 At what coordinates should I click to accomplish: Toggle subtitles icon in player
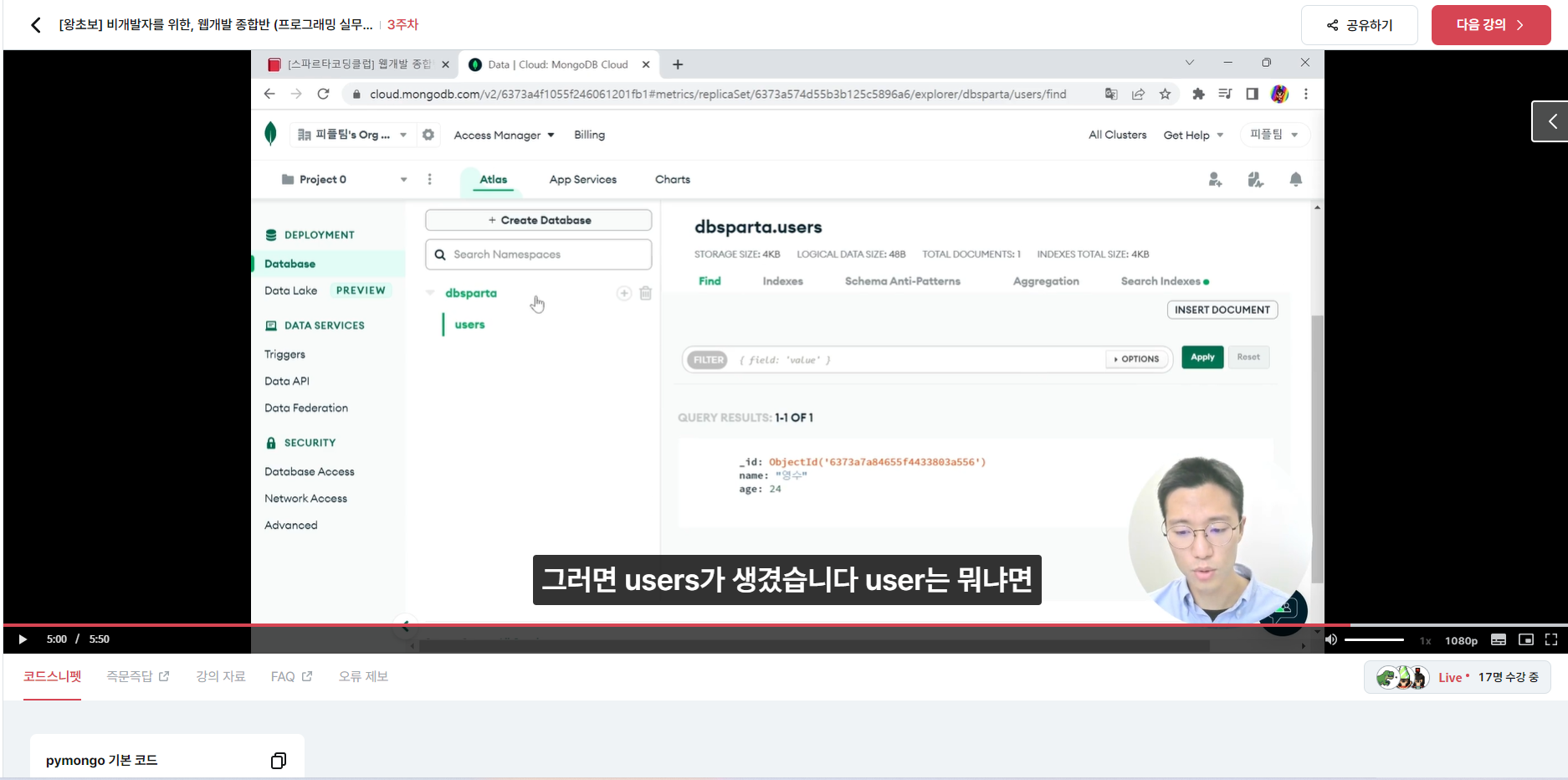click(1498, 639)
